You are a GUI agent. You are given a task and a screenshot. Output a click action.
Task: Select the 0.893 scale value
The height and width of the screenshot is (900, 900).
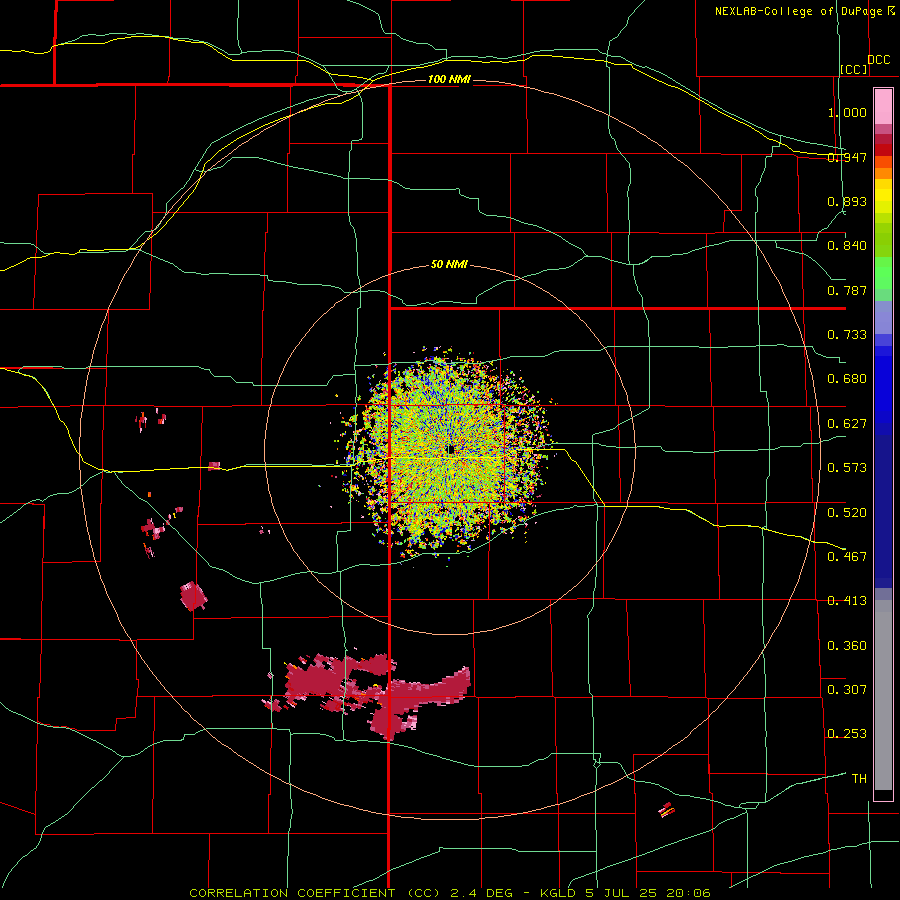pos(847,201)
